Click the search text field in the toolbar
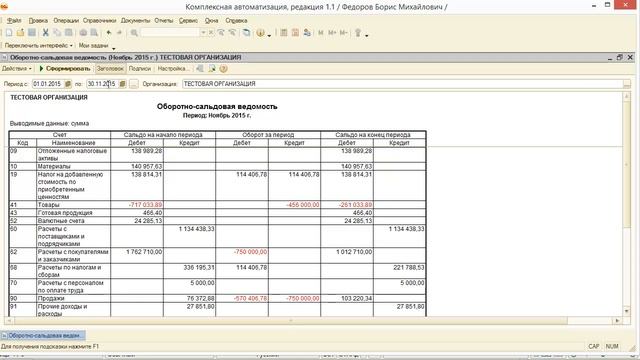The width and height of the screenshot is (640, 360). tap(170, 33)
